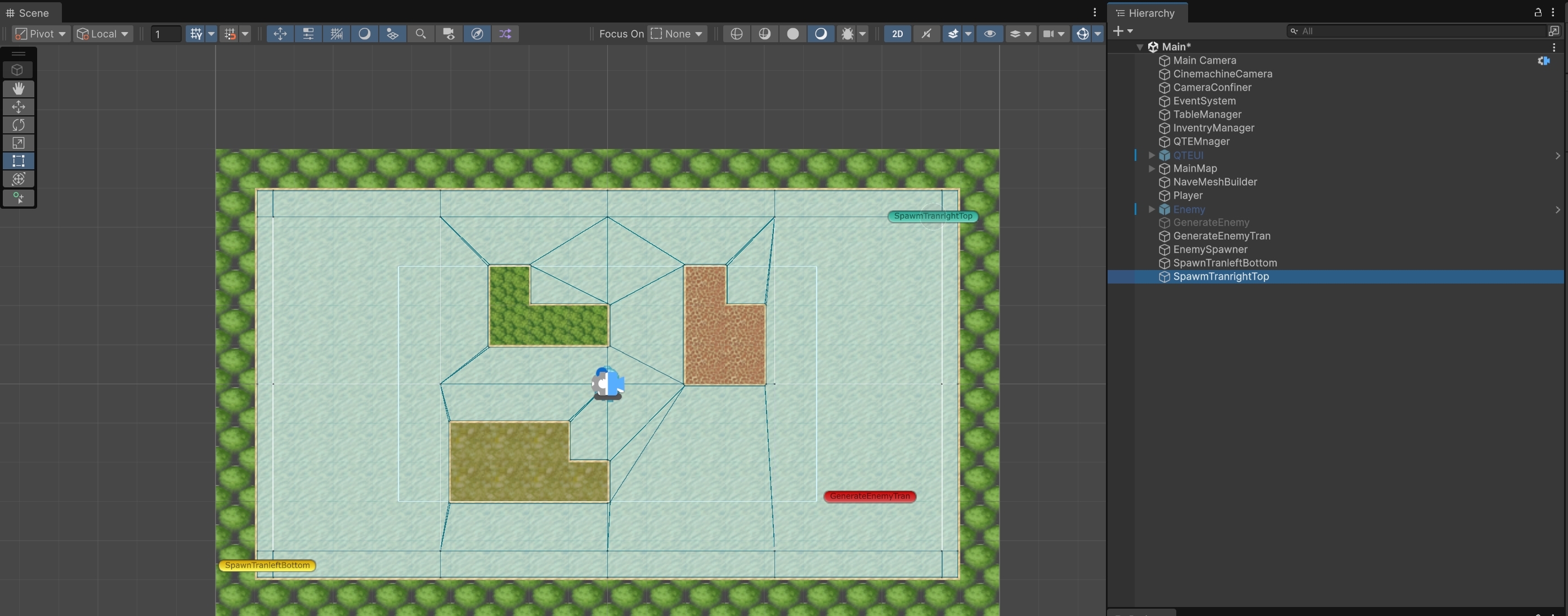
Task: Click the magnifier search icon in scene toolbar
Action: (420, 34)
